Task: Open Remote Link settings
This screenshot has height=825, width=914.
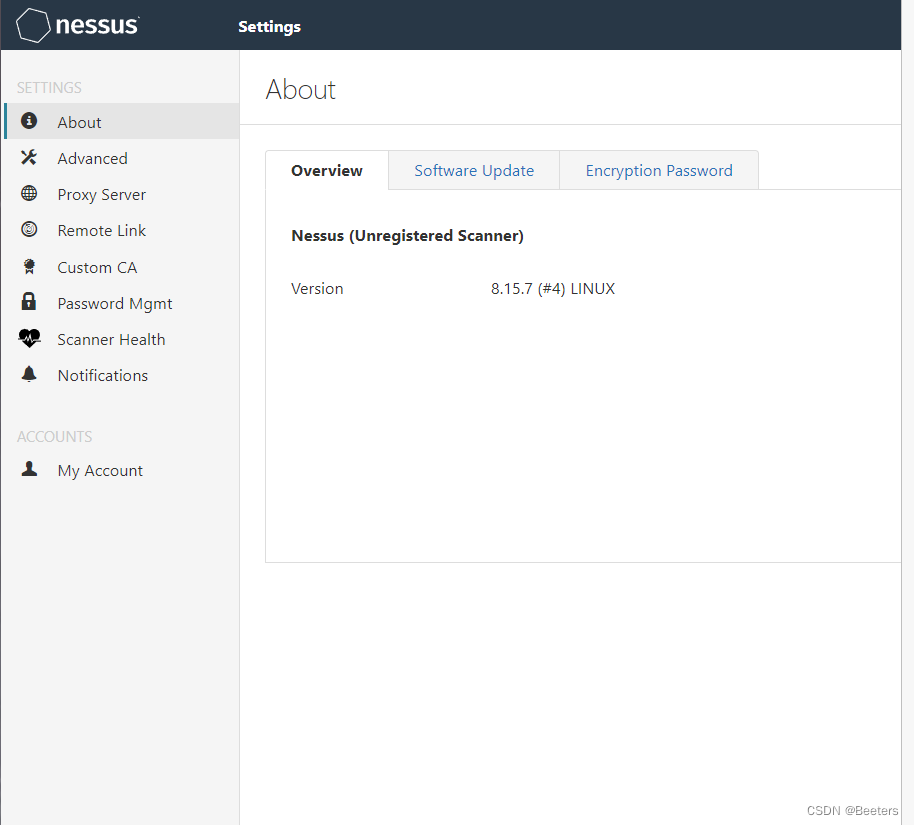Action: pyautogui.click(x=122, y=230)
